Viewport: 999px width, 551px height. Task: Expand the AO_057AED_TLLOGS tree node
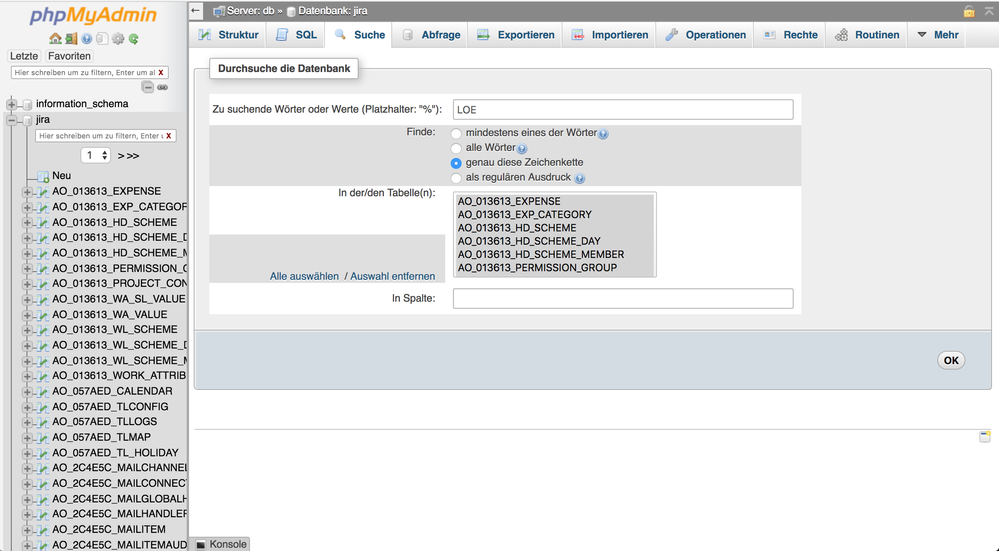click(27, 422)
